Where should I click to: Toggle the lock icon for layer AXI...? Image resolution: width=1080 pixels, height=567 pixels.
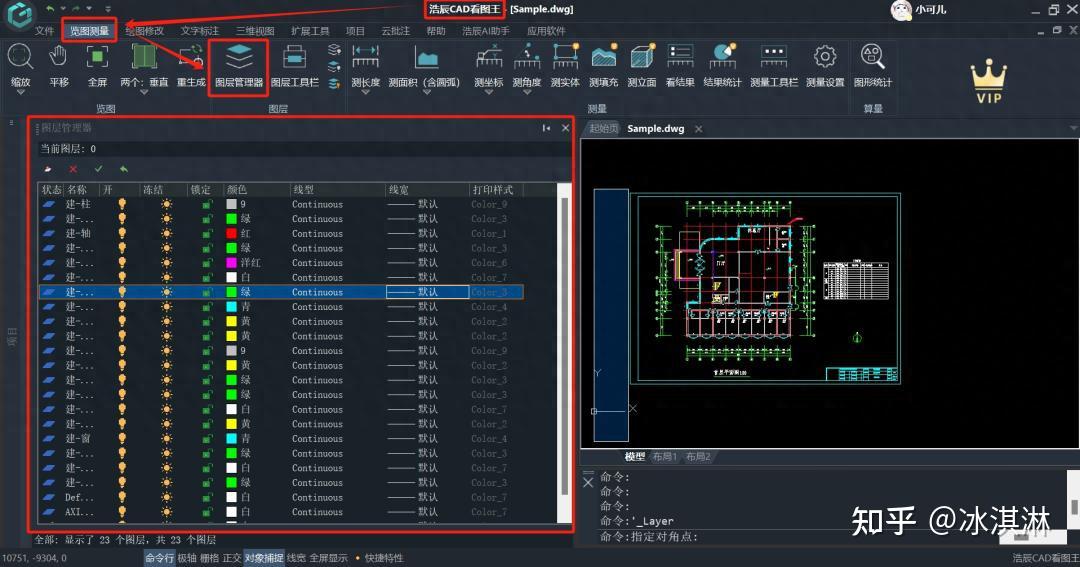207,511
